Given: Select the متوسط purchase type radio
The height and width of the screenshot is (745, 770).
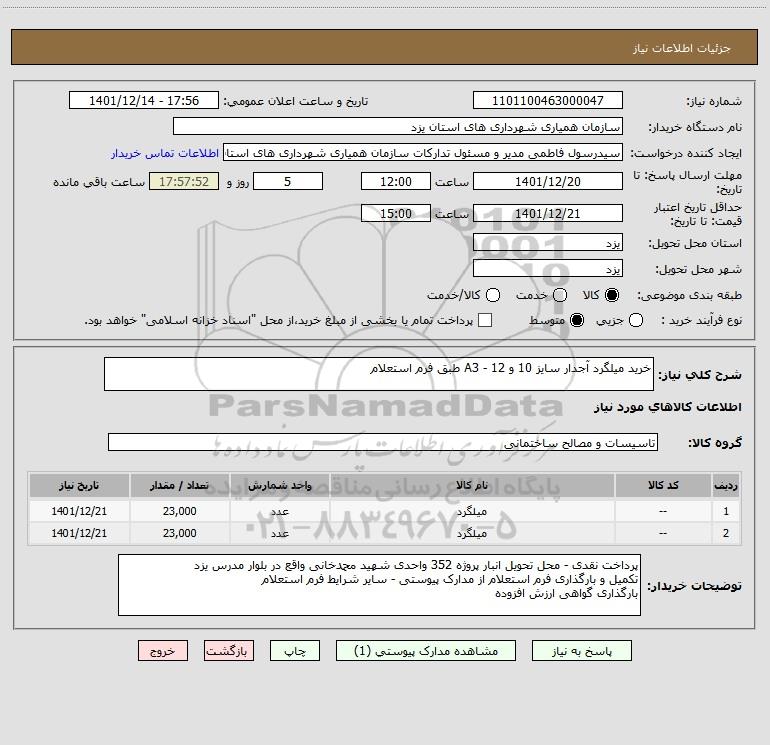Looking at the screenshot, I should tap(577, 320).
